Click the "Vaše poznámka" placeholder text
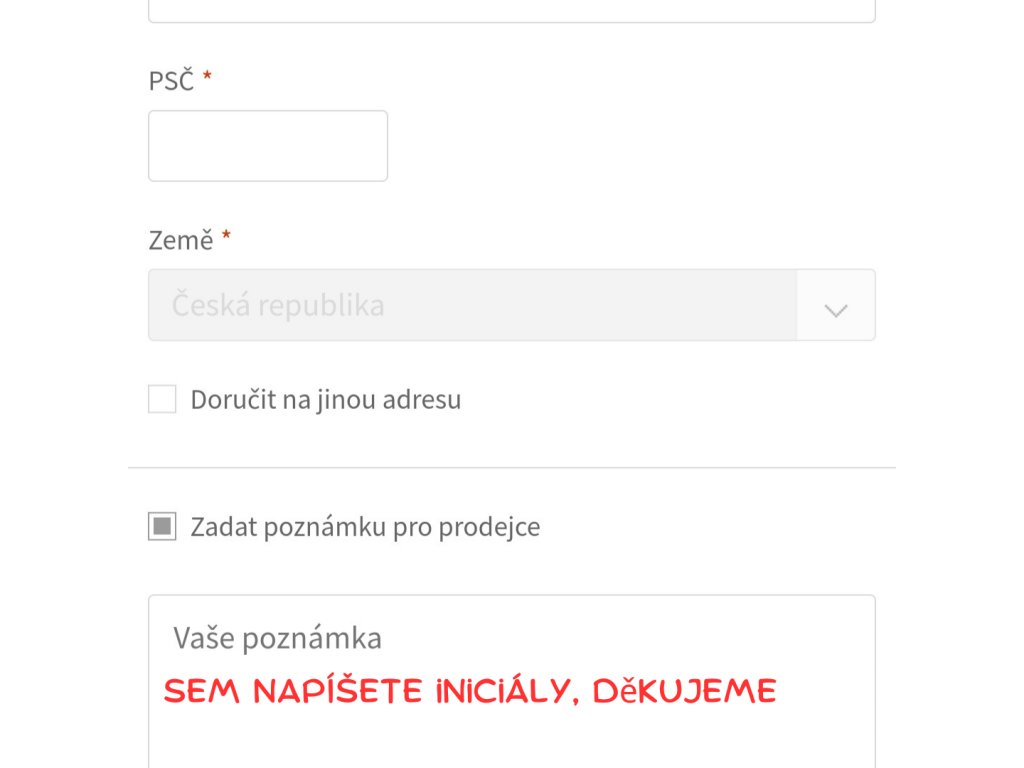1024x768 pixels. click(277, 638)
